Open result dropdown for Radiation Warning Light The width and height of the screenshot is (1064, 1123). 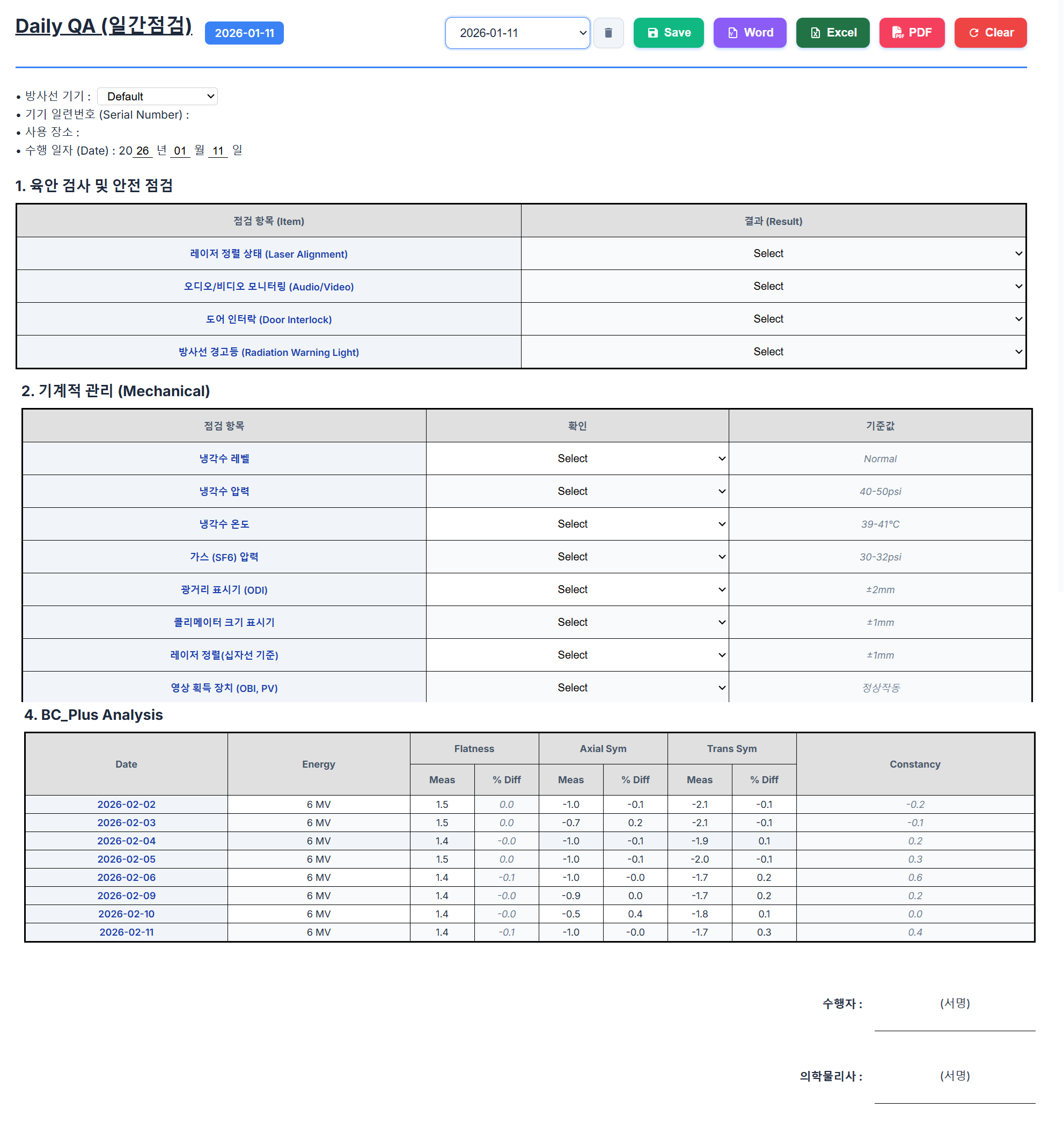773,352
